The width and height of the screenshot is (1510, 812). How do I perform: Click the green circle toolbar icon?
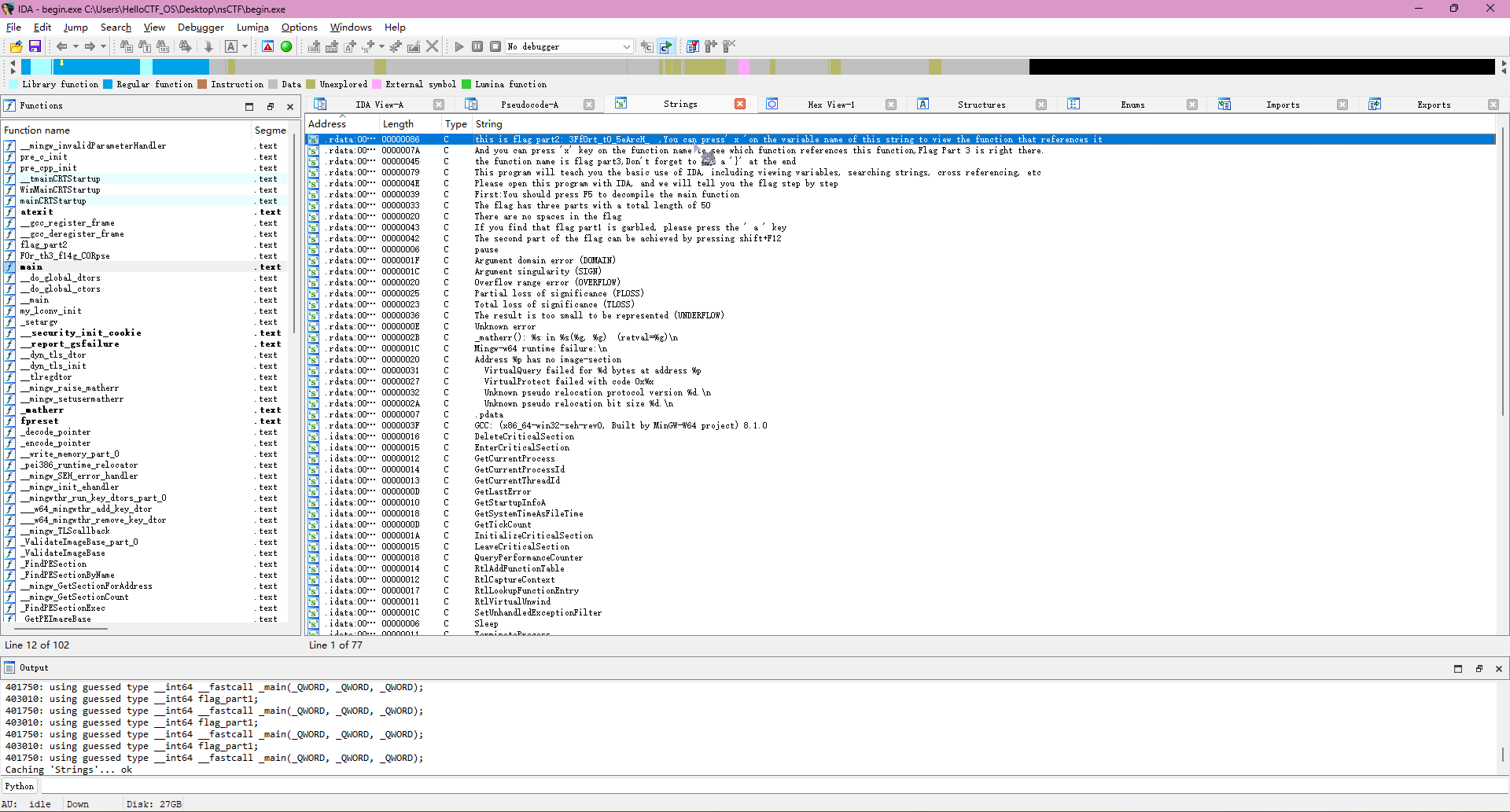pos(286,47)
